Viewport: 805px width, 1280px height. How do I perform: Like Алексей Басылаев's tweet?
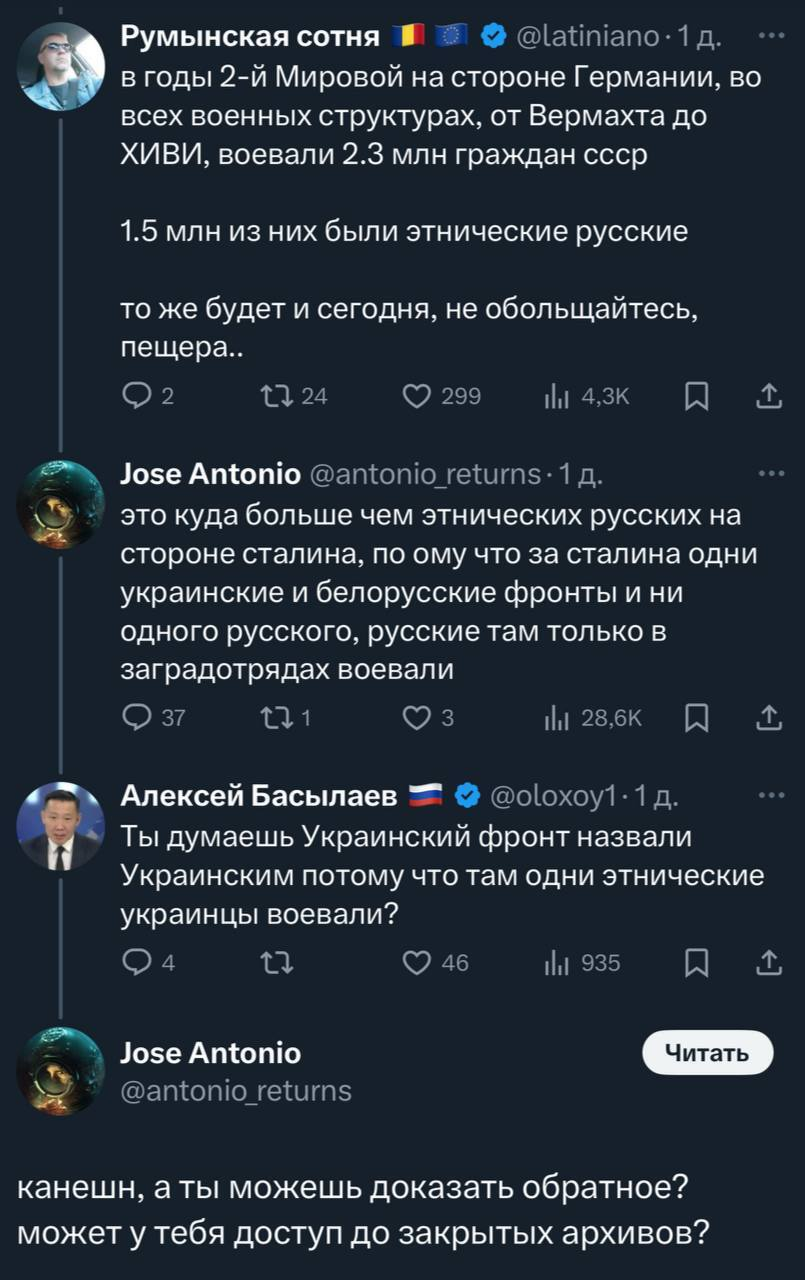click(416, 963)
